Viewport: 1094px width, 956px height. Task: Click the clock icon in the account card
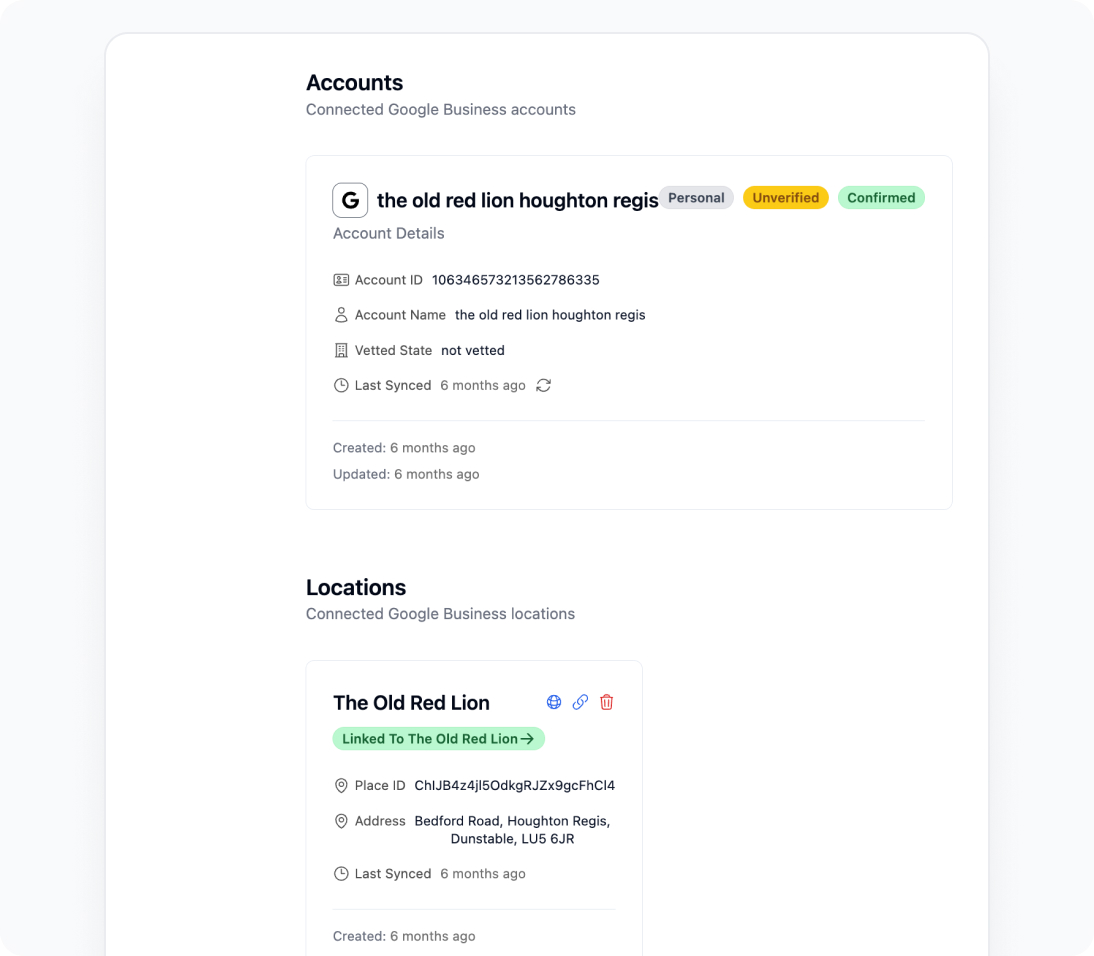pos(341,385)
